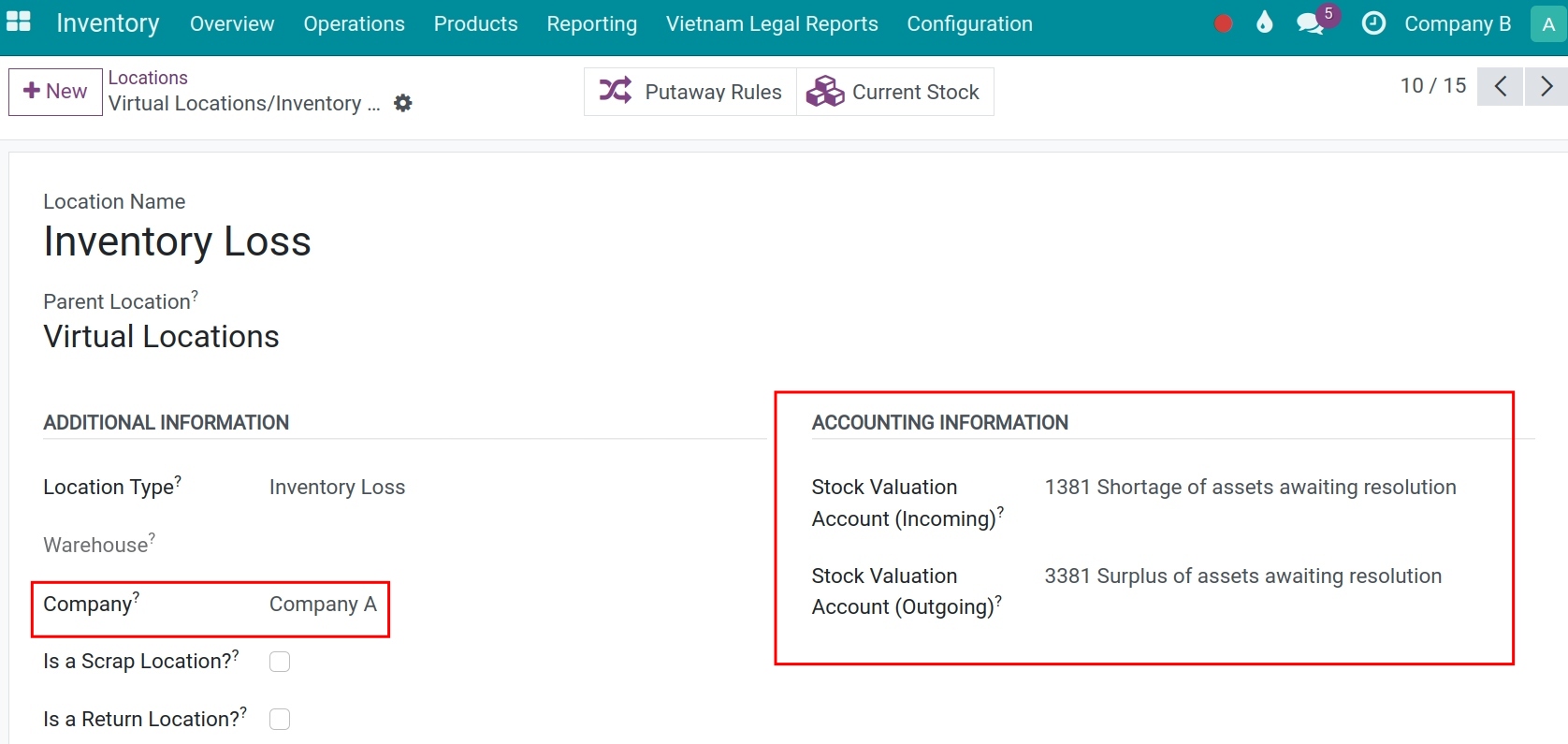Click the Inventory app title
This screenshot has width=1568, height=744.
click(108, 23)
